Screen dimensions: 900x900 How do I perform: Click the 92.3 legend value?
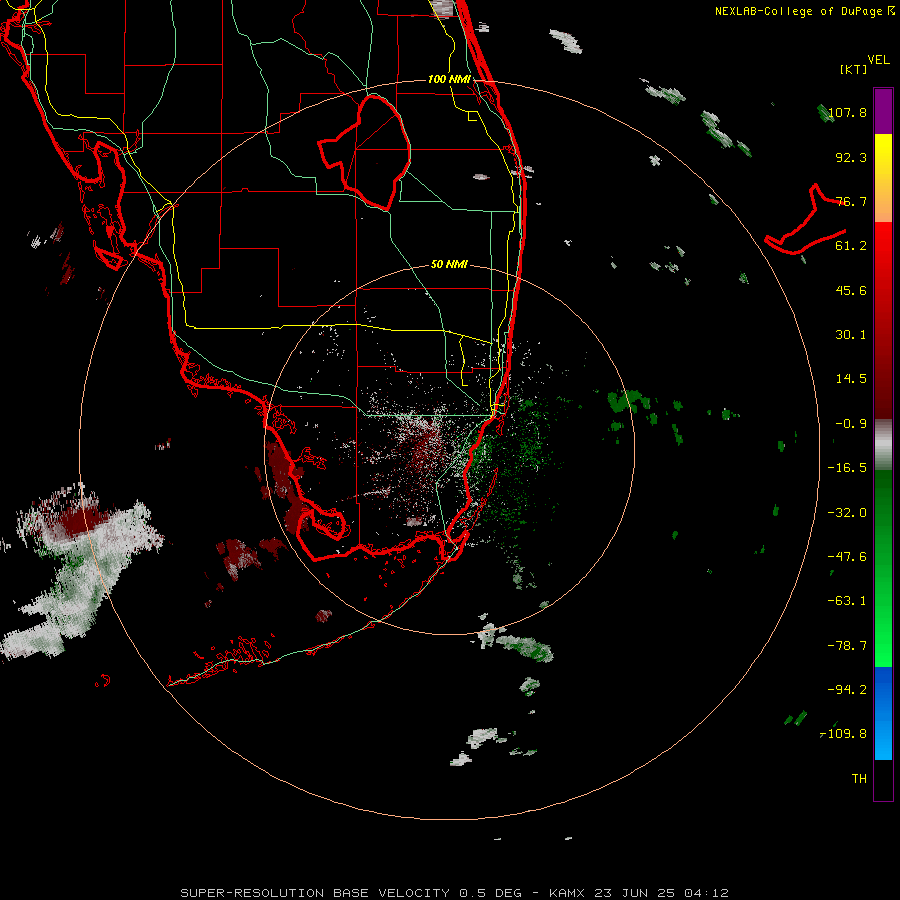click(851, 157)
